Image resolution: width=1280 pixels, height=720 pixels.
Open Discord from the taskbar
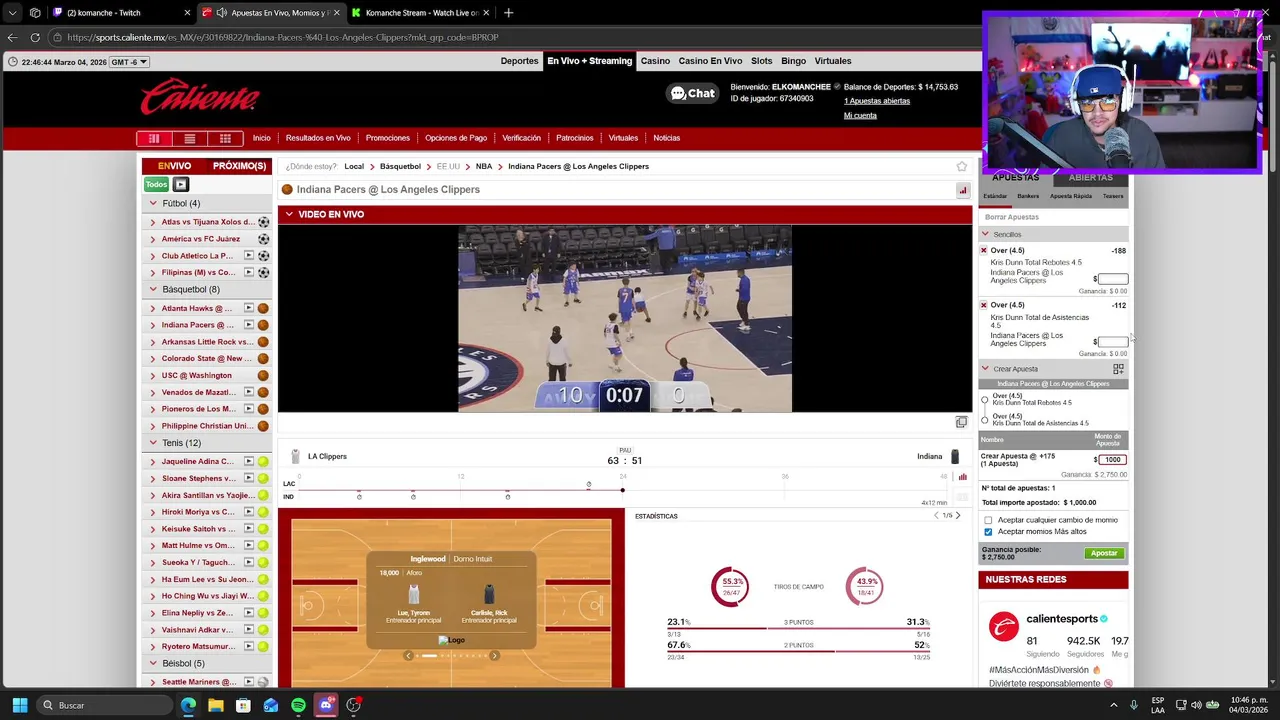coord(325,705)
